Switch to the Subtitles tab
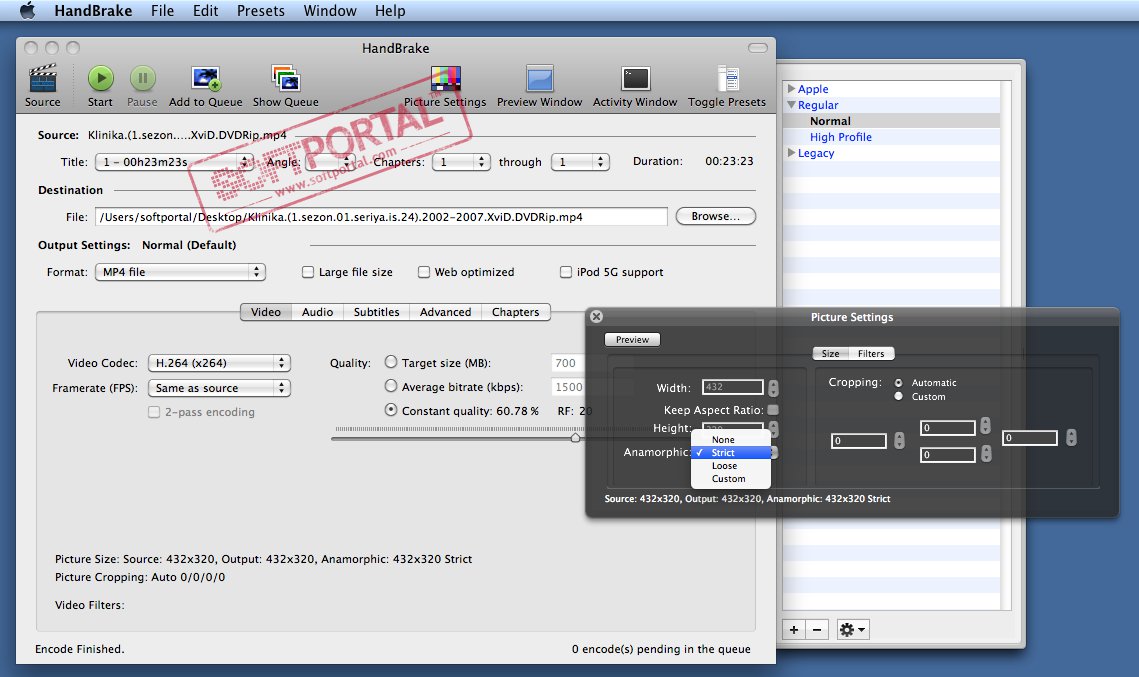This screenshot has width=1139, height=677. 376,312
